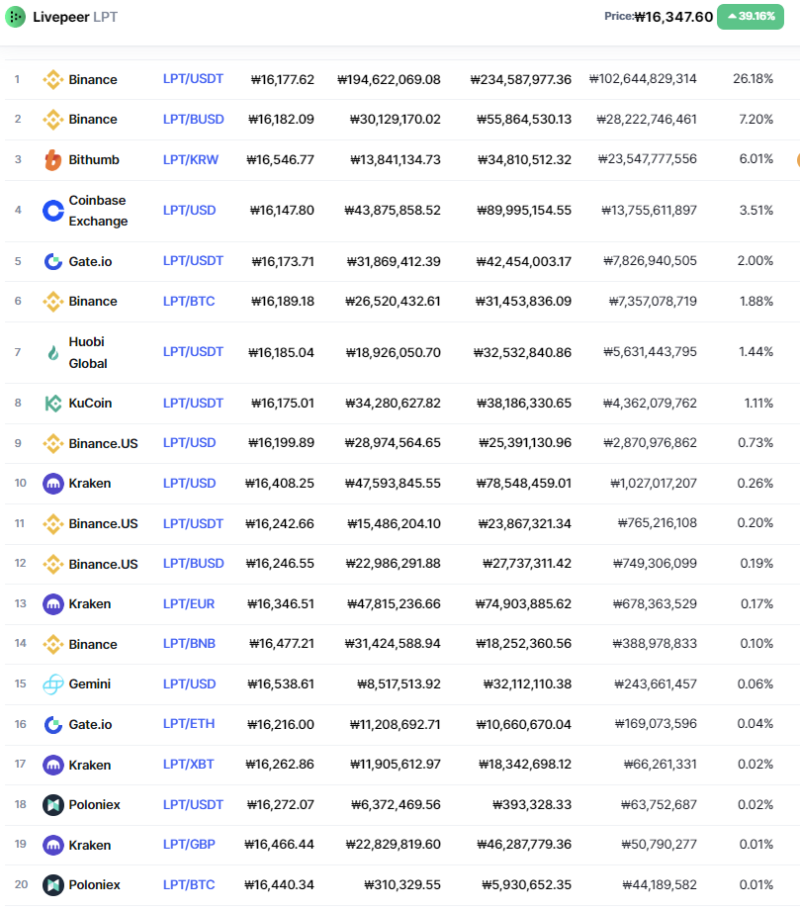Open the Coinbase Exchange name link
Screen dimensions: 800x910
98,211
